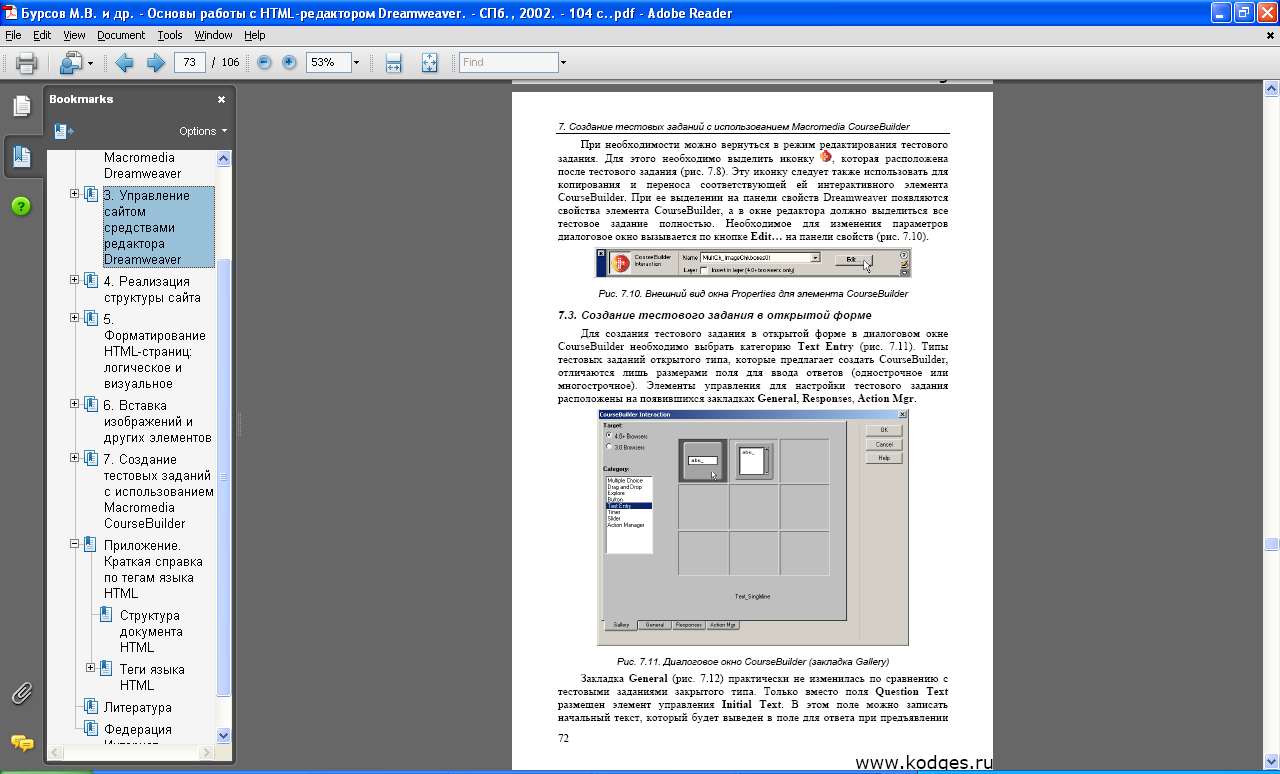Expand the Теги языка HTML bookmark

click(x=91, y=668)
